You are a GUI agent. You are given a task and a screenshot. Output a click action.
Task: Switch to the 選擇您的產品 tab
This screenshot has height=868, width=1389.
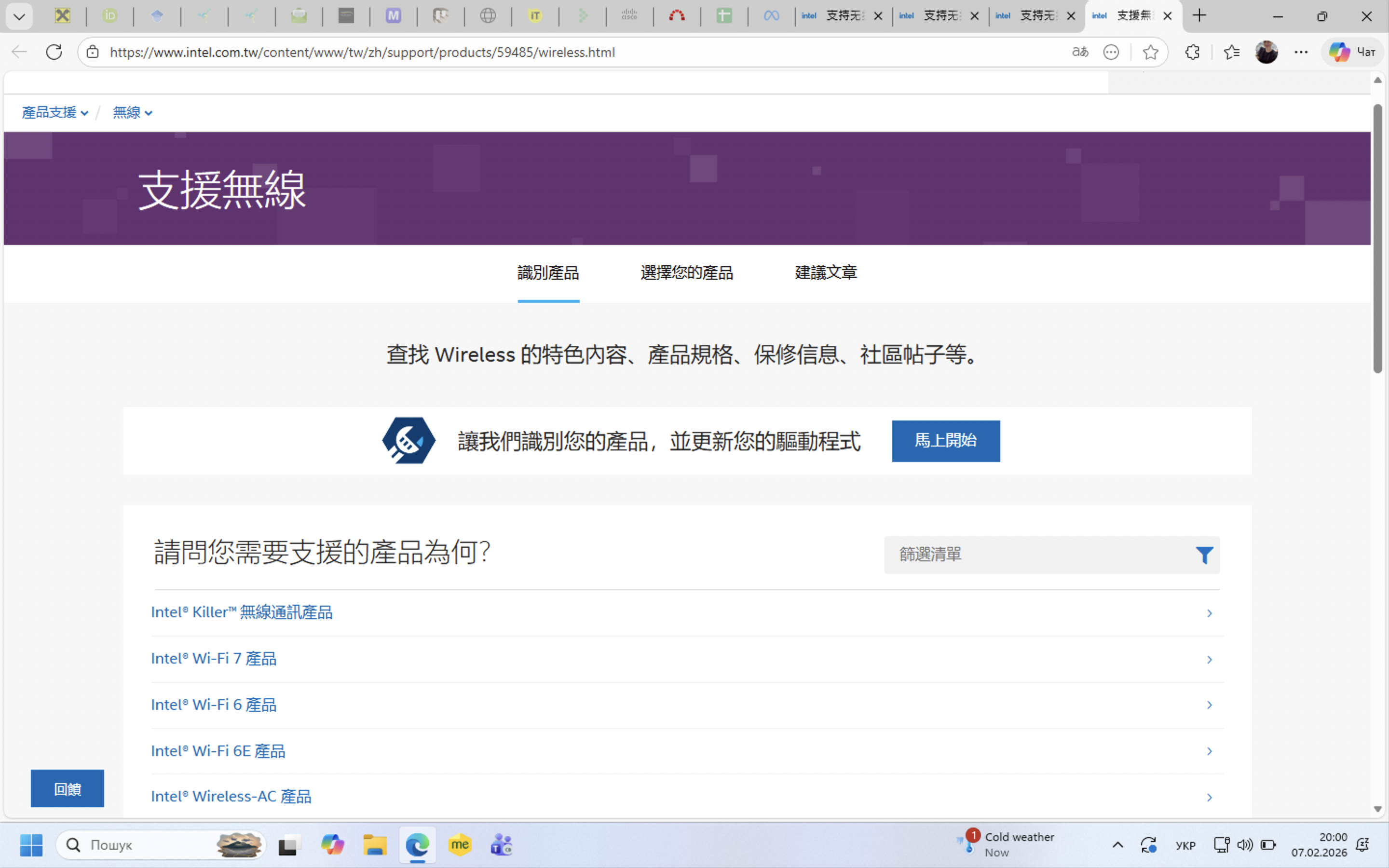[686, 272]
